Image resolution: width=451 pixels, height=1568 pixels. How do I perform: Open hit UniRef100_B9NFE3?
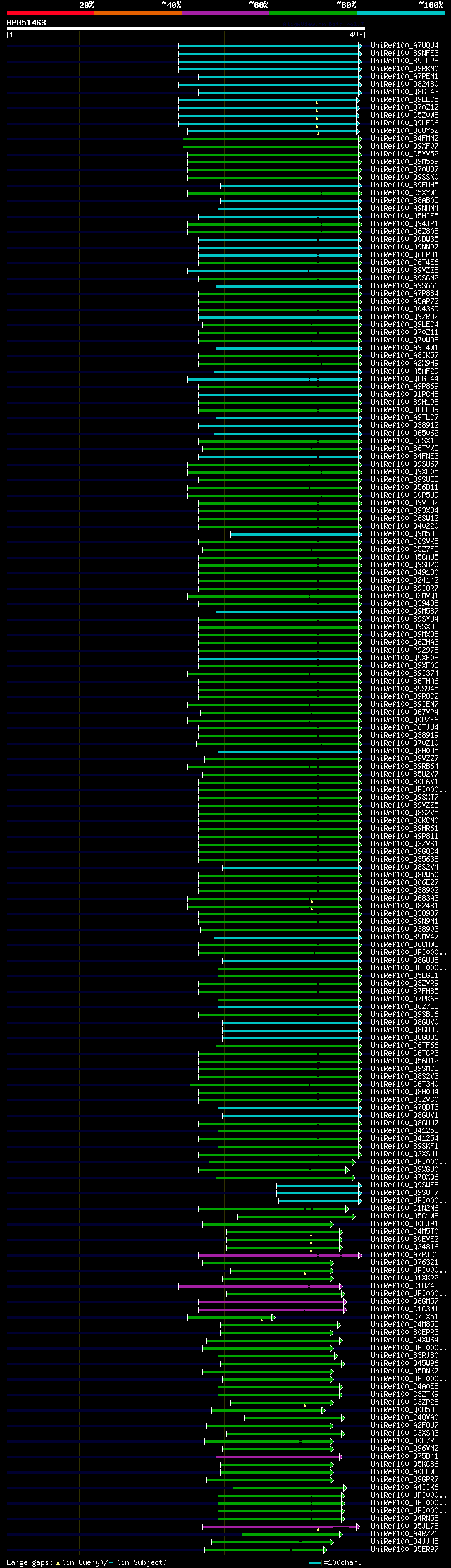[404, 54]
